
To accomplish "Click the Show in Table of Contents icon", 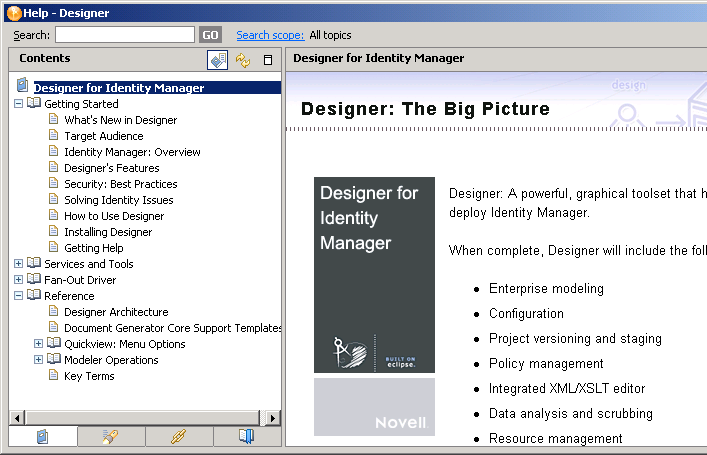I will (x=217, y=60).
